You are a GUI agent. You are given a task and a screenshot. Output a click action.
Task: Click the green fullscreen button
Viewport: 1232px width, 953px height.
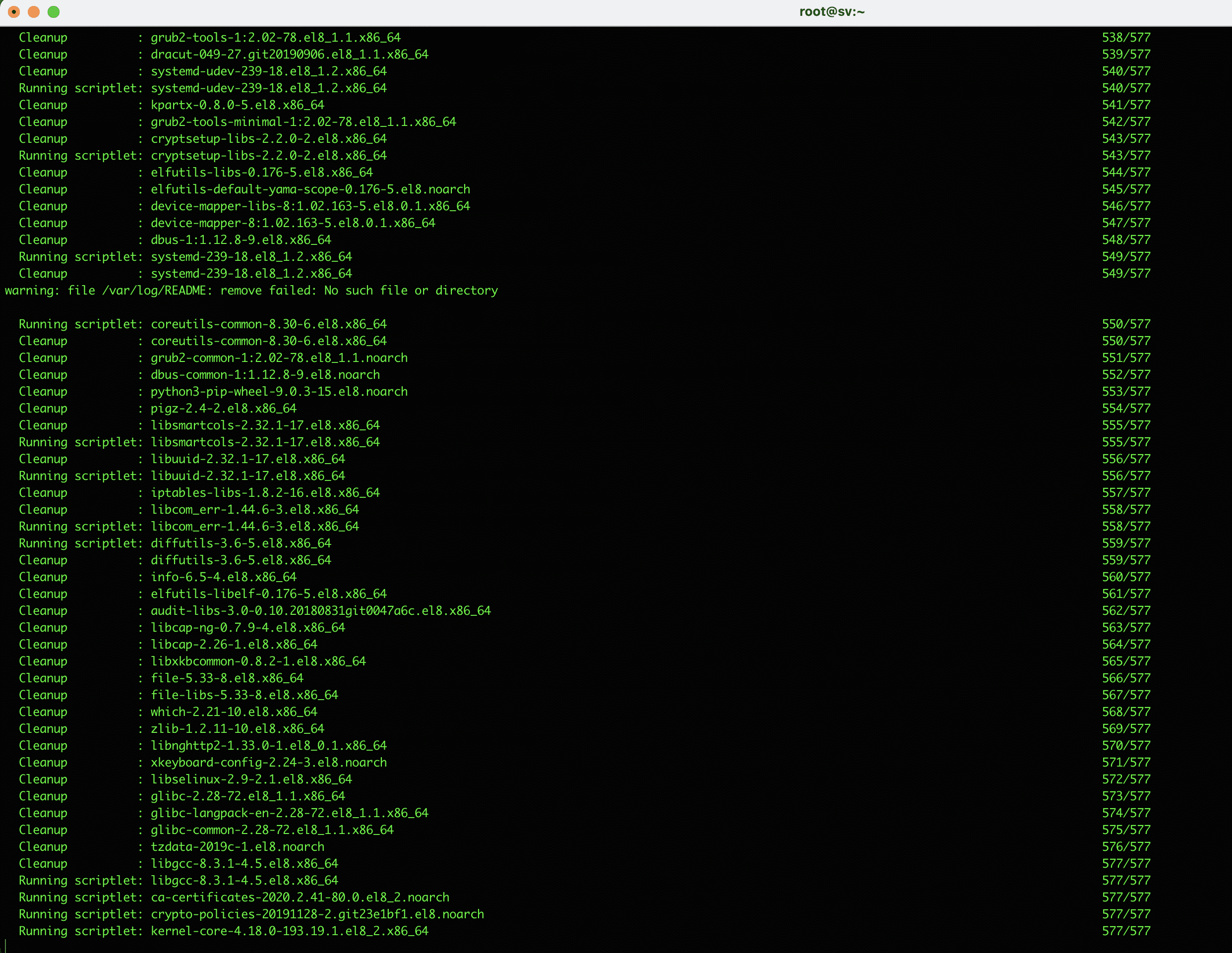click(54, 11)
